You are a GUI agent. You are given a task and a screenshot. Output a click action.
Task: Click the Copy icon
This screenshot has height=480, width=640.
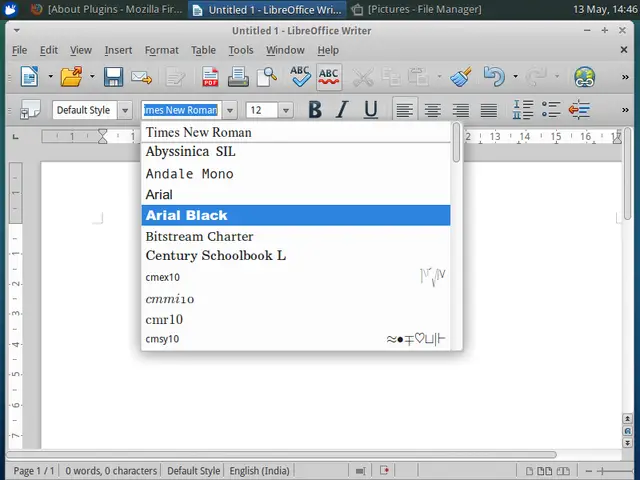(391, 77)
